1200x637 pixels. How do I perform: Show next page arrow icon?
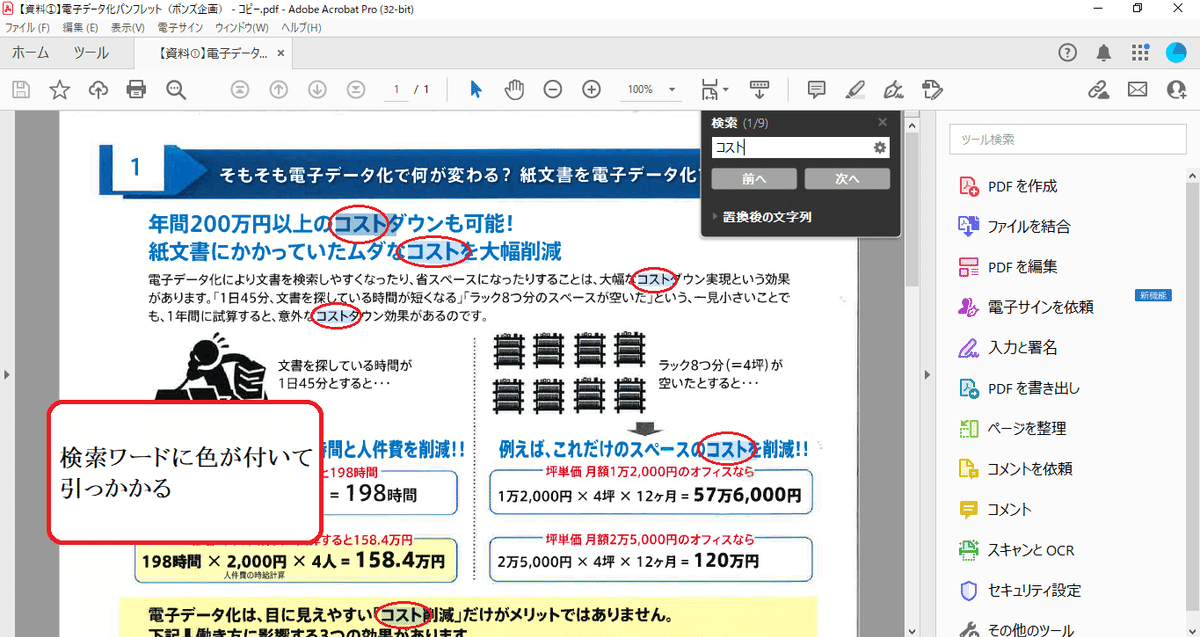click(x=318, y=90)
